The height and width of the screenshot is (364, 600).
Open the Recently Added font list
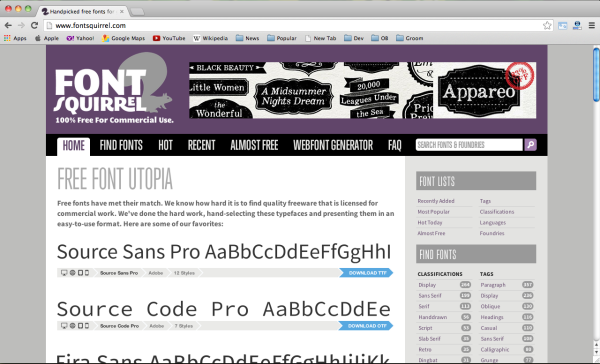pos(436,201)
